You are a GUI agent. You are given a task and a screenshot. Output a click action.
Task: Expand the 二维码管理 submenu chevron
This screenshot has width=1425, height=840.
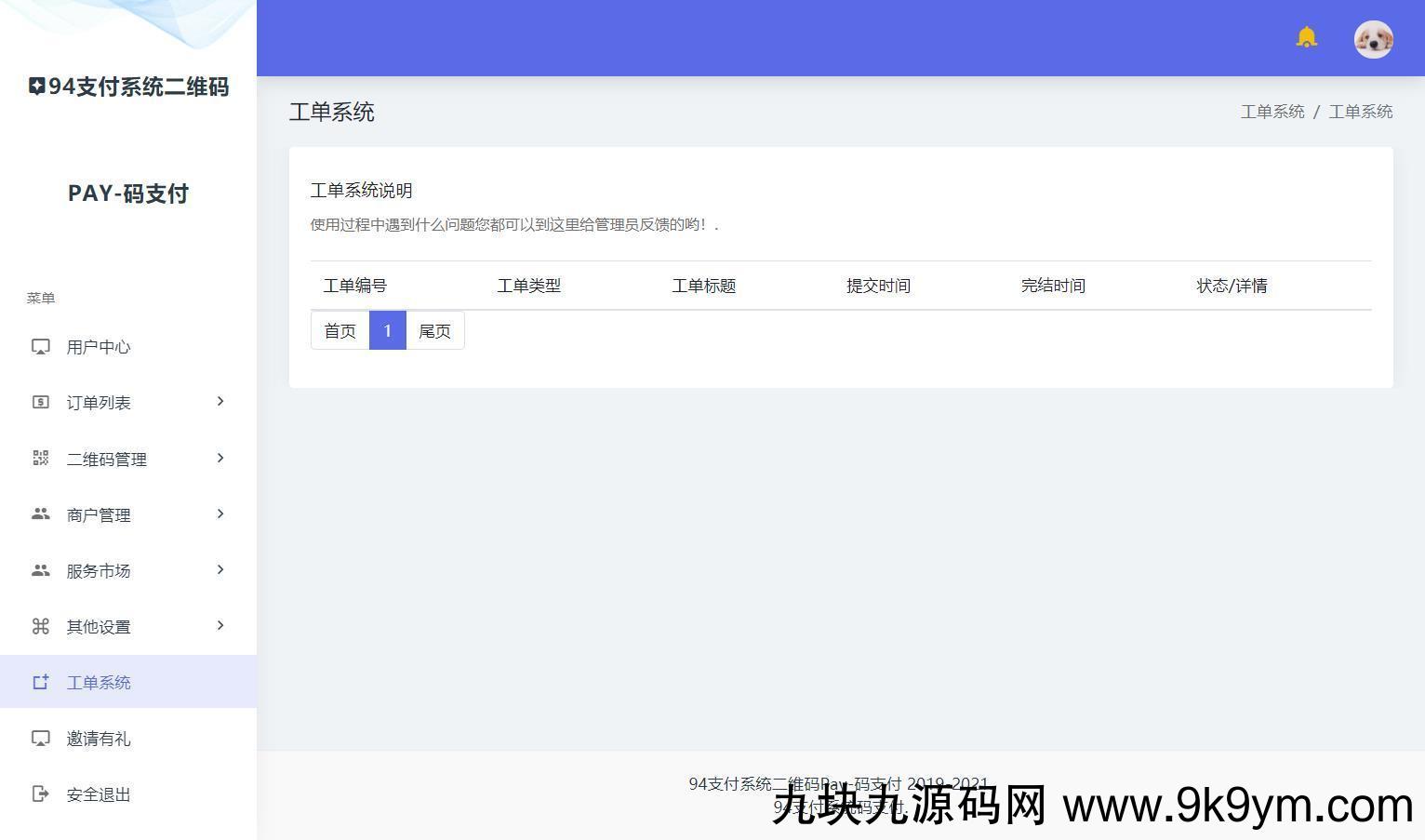(x=220, y=458)
